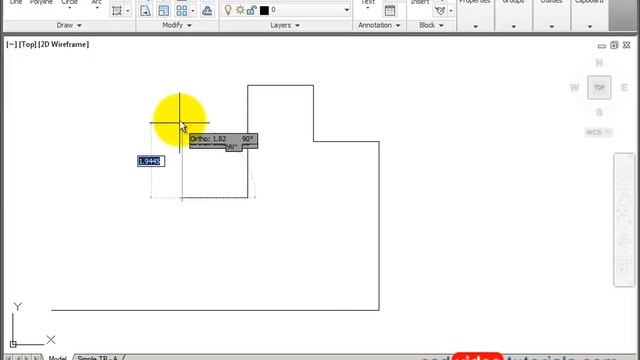Screen dimensions: 640x360
Task: Click the Zoom Extents icon on navigation bar
Action: 624,216
